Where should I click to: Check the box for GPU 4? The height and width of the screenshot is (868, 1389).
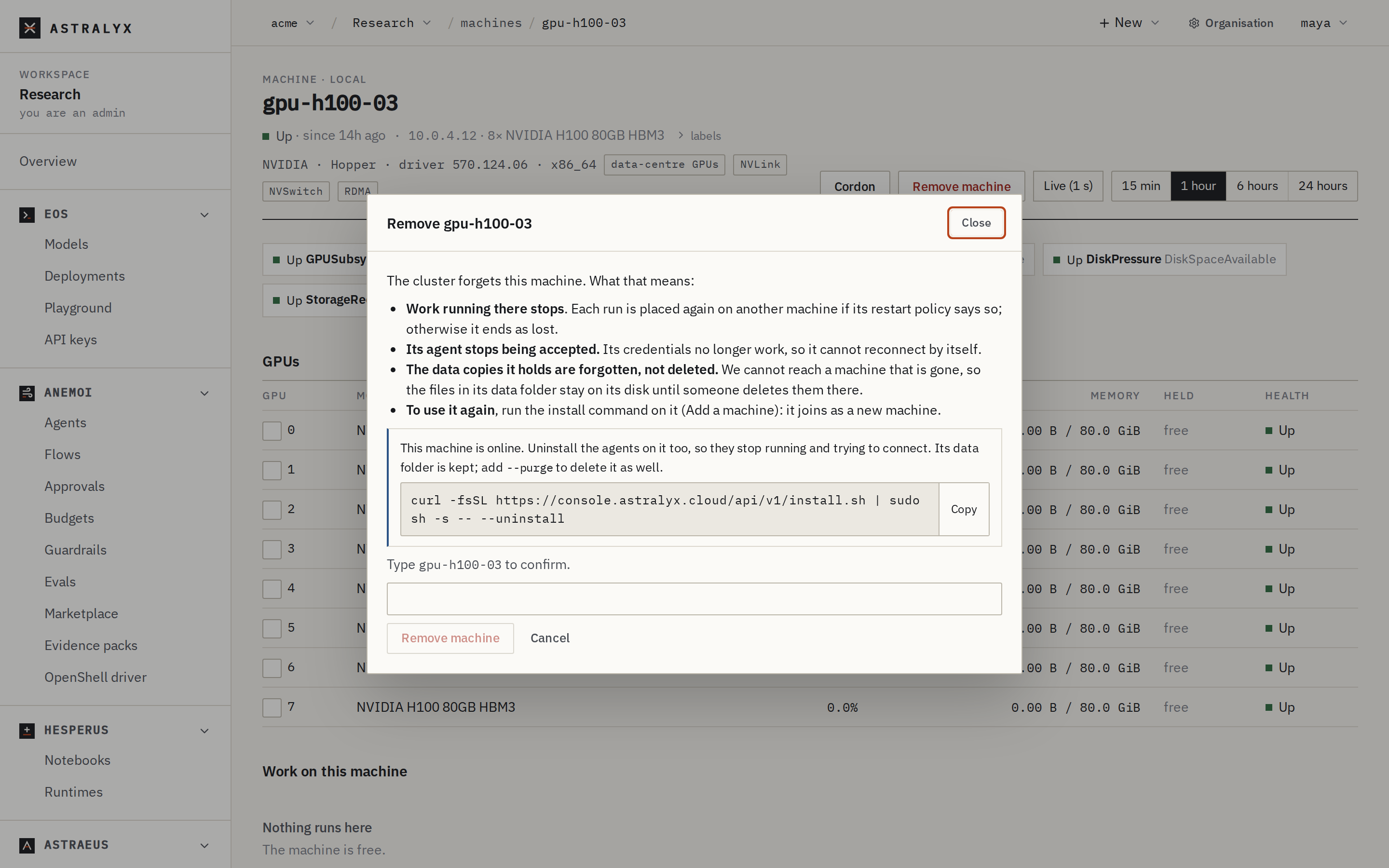click(272, 589)
